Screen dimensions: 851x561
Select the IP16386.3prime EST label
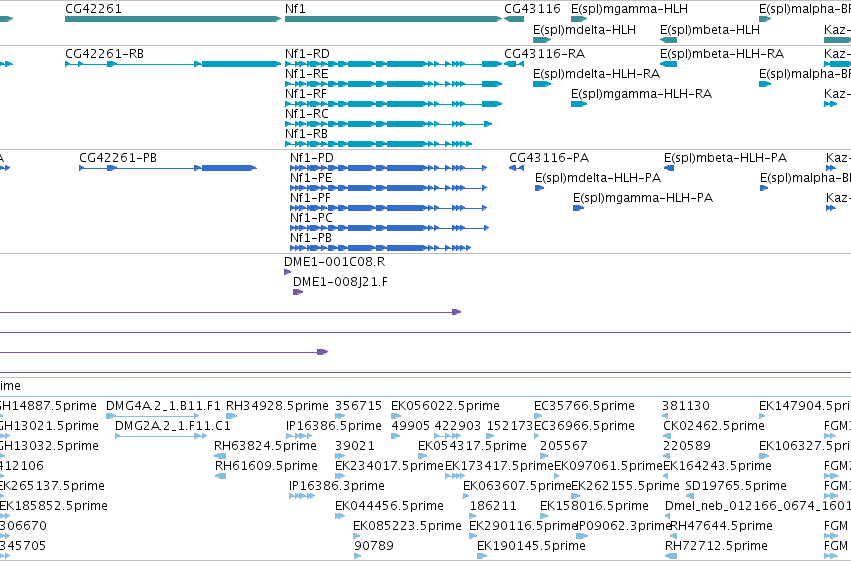point(337,486)
